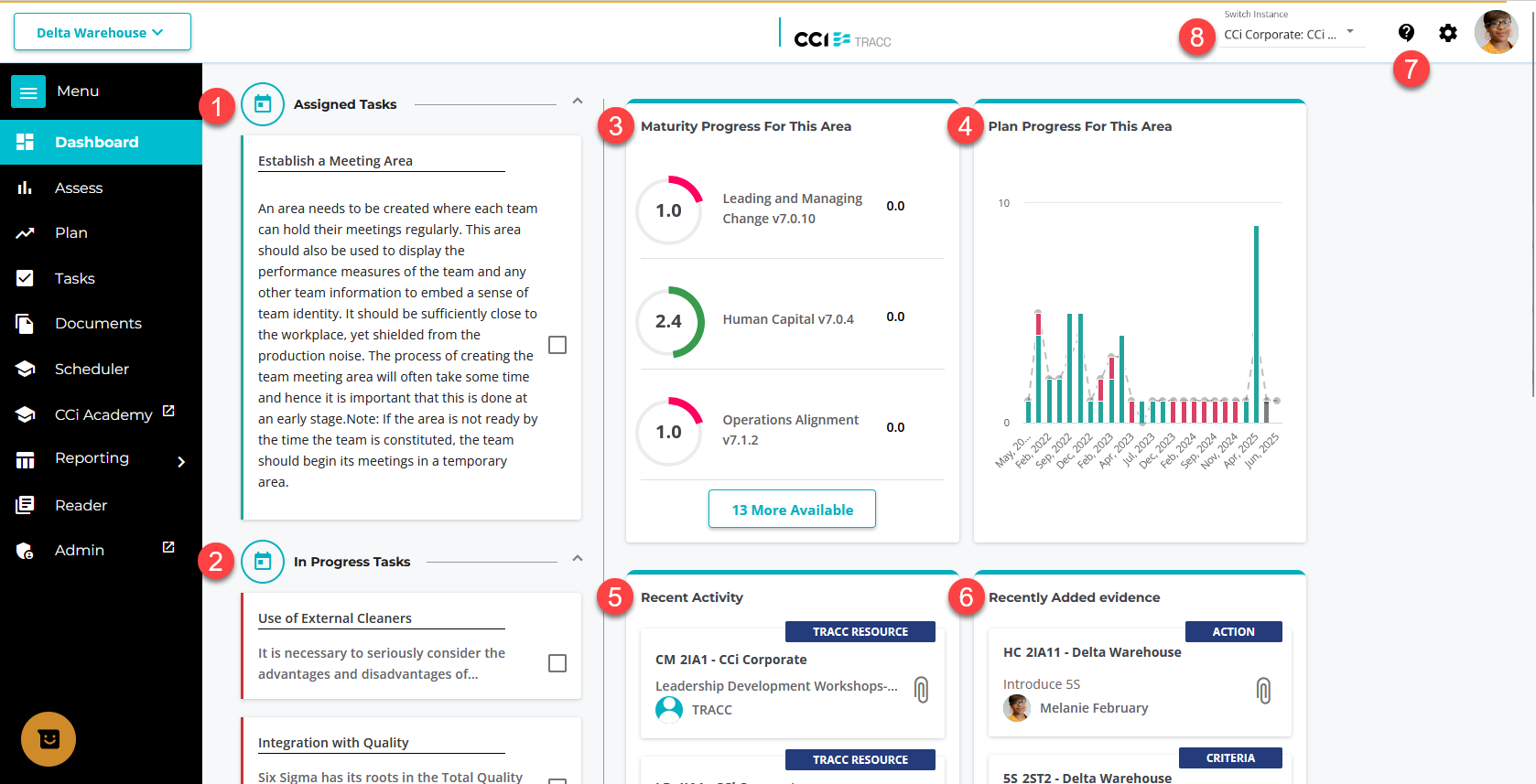
Task: Click Melanie February's avatar
Action: tap(1017, 708)
